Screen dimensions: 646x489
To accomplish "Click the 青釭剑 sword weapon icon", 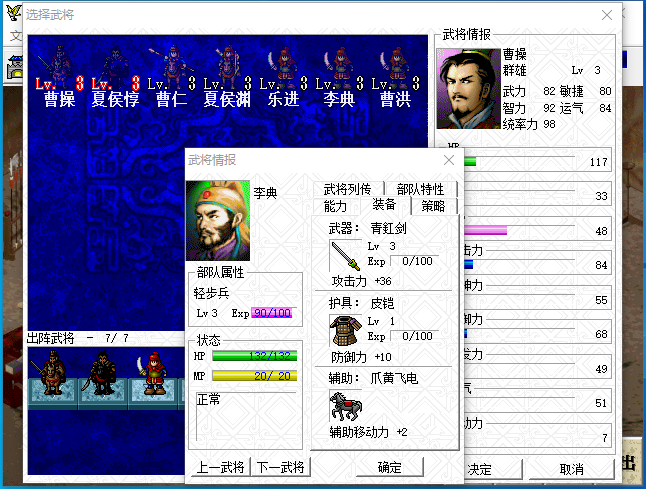I will tap(345, 255).
